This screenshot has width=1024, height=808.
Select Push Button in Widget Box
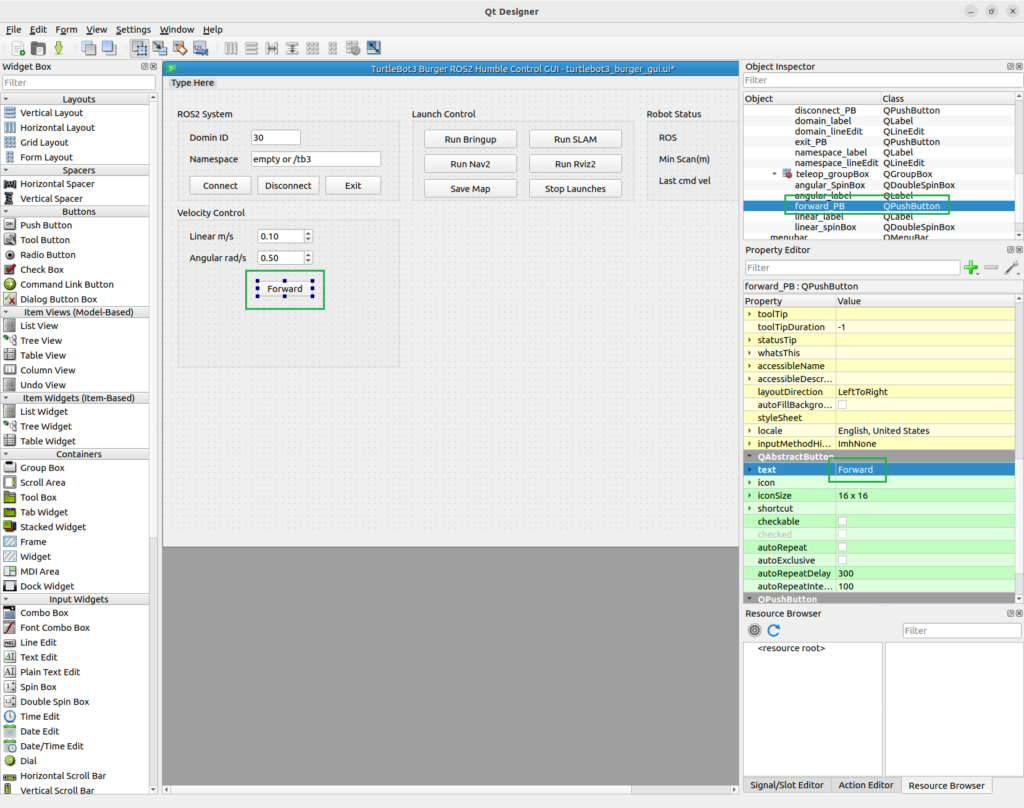pyautogui.click(x=46, y=225)
